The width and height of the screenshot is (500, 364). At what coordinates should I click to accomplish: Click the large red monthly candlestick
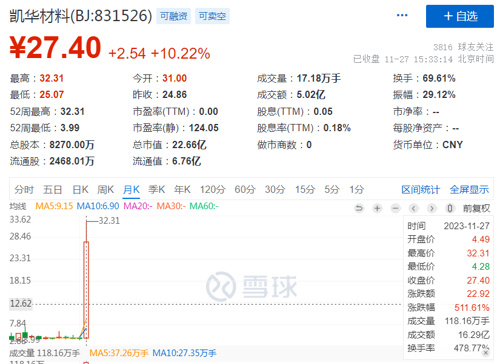[86, 289]
